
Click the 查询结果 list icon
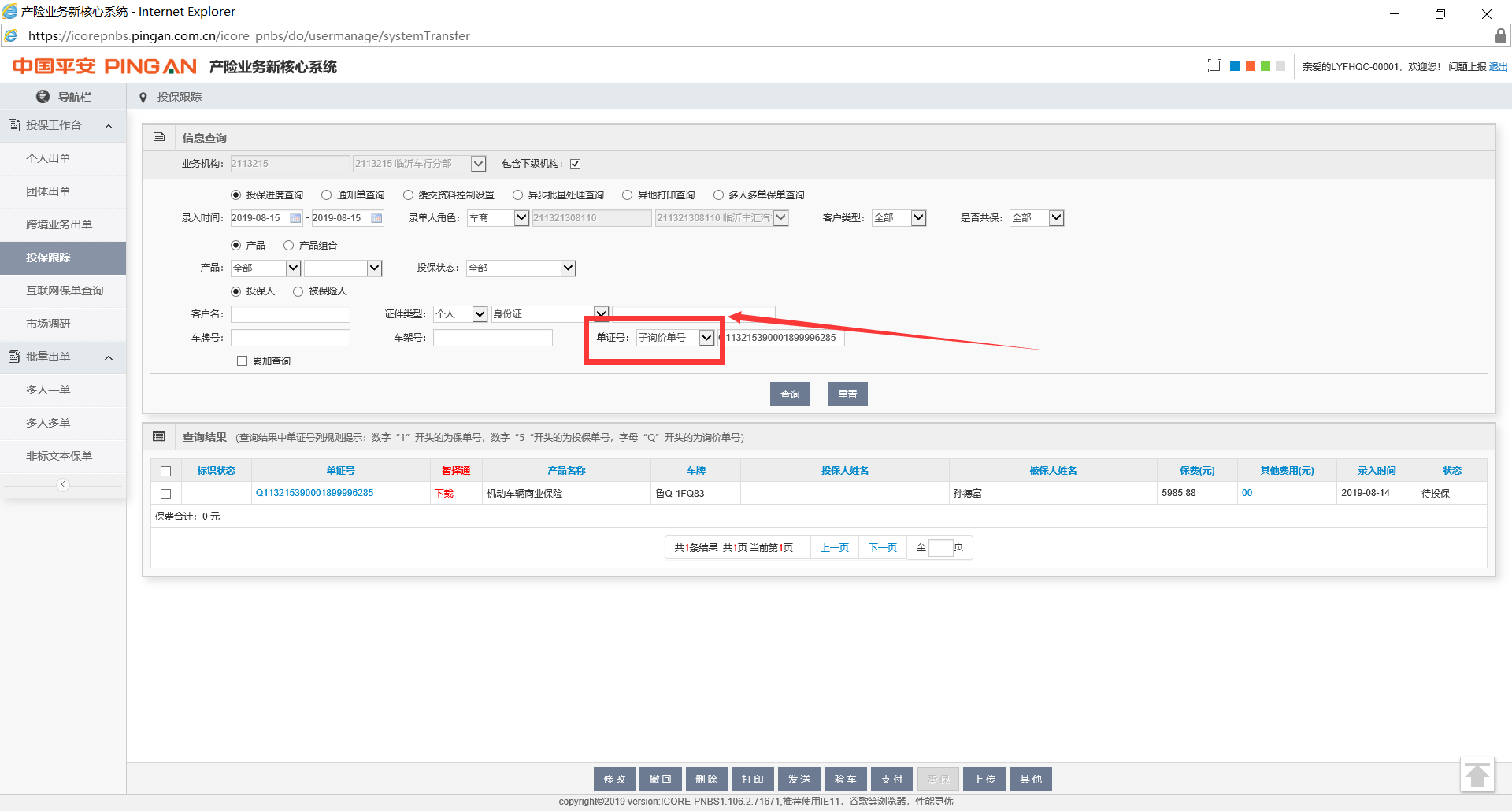coord(159,436)
